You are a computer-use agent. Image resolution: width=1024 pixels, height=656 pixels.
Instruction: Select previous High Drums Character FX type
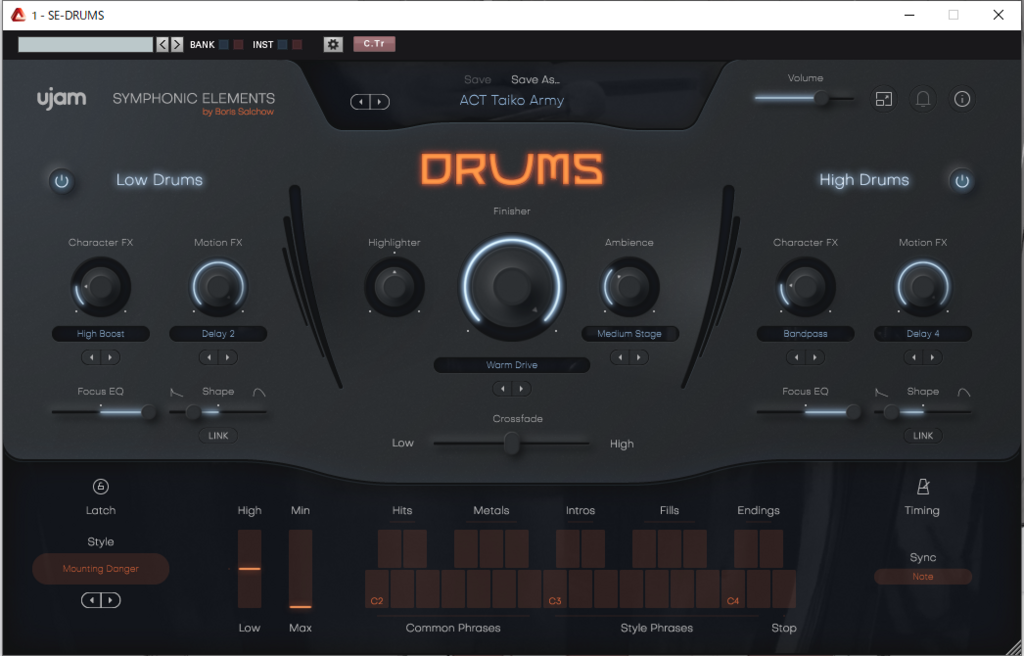(x=796, y=357)
